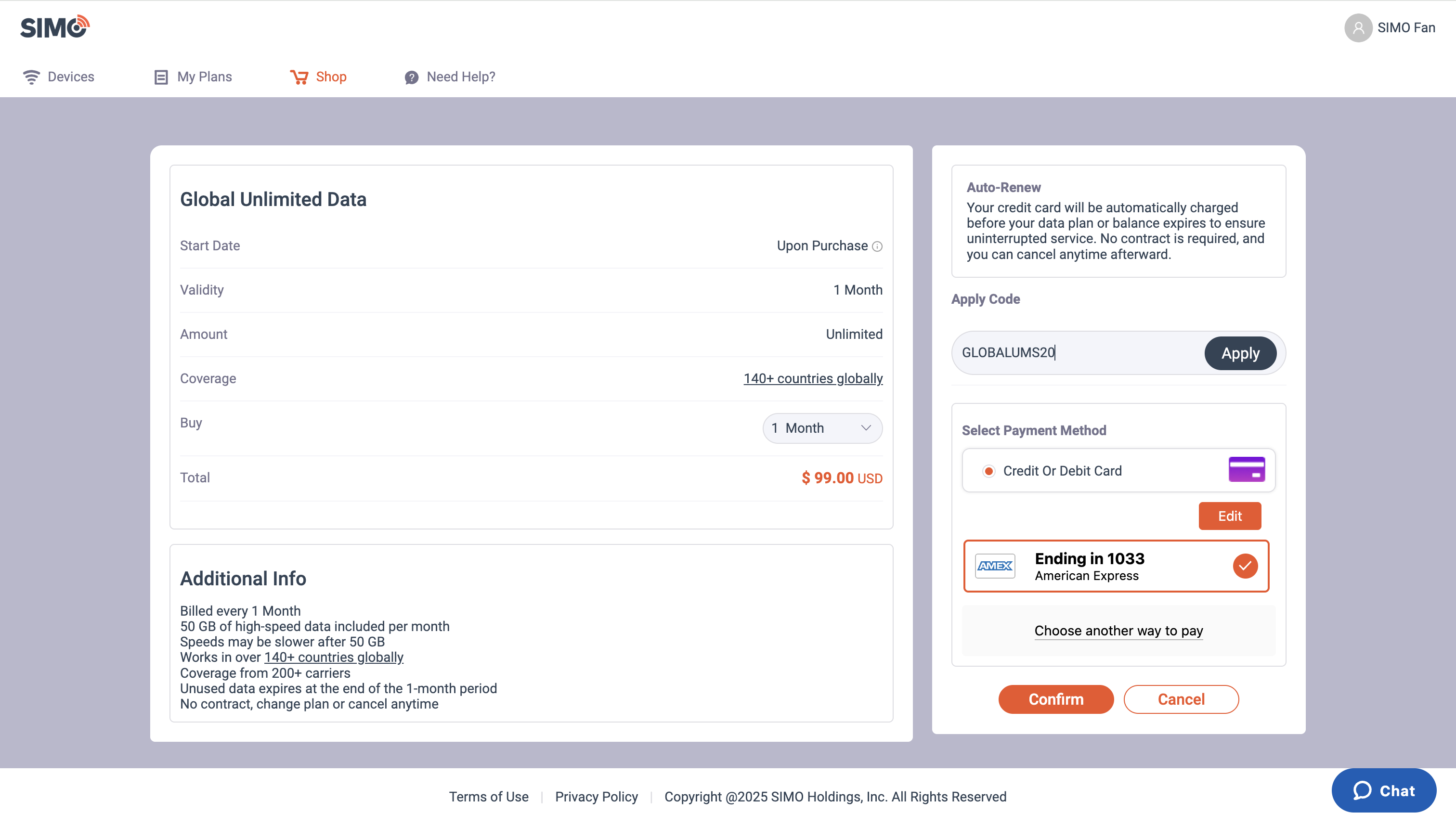Open the SIMO Fan user avatar
The height and width of the screenshot is (826, 1456).
[x=1358, y=28]
